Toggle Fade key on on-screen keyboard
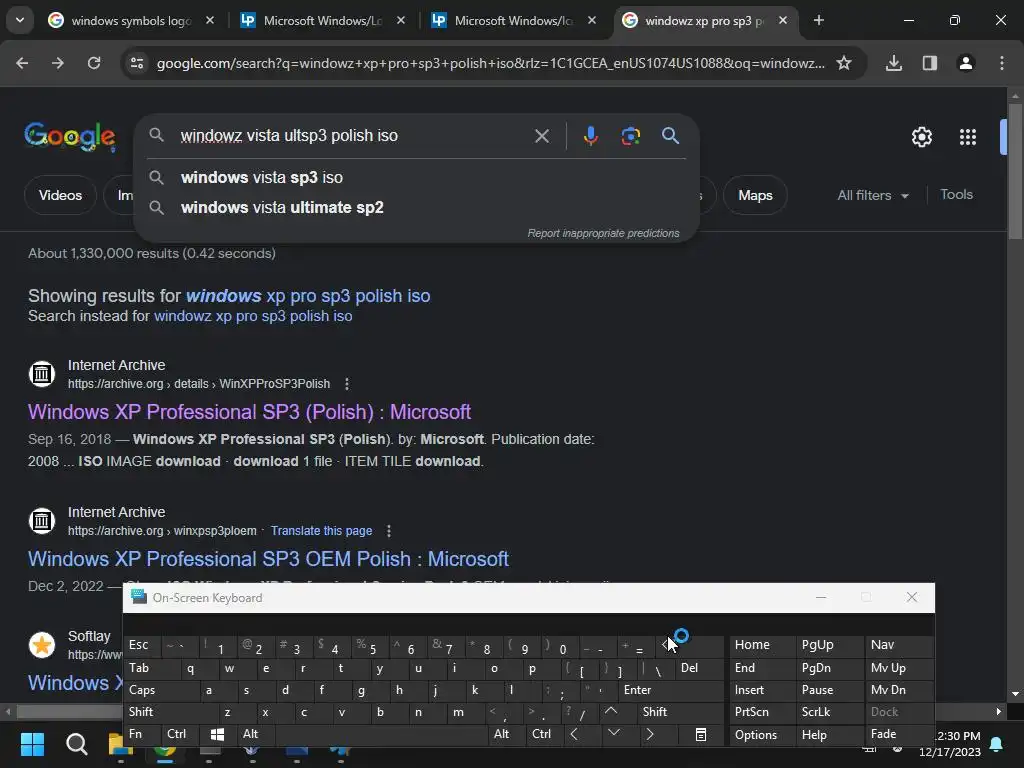The height and width of the screenshot is (768, 1024). click(898, 734)
